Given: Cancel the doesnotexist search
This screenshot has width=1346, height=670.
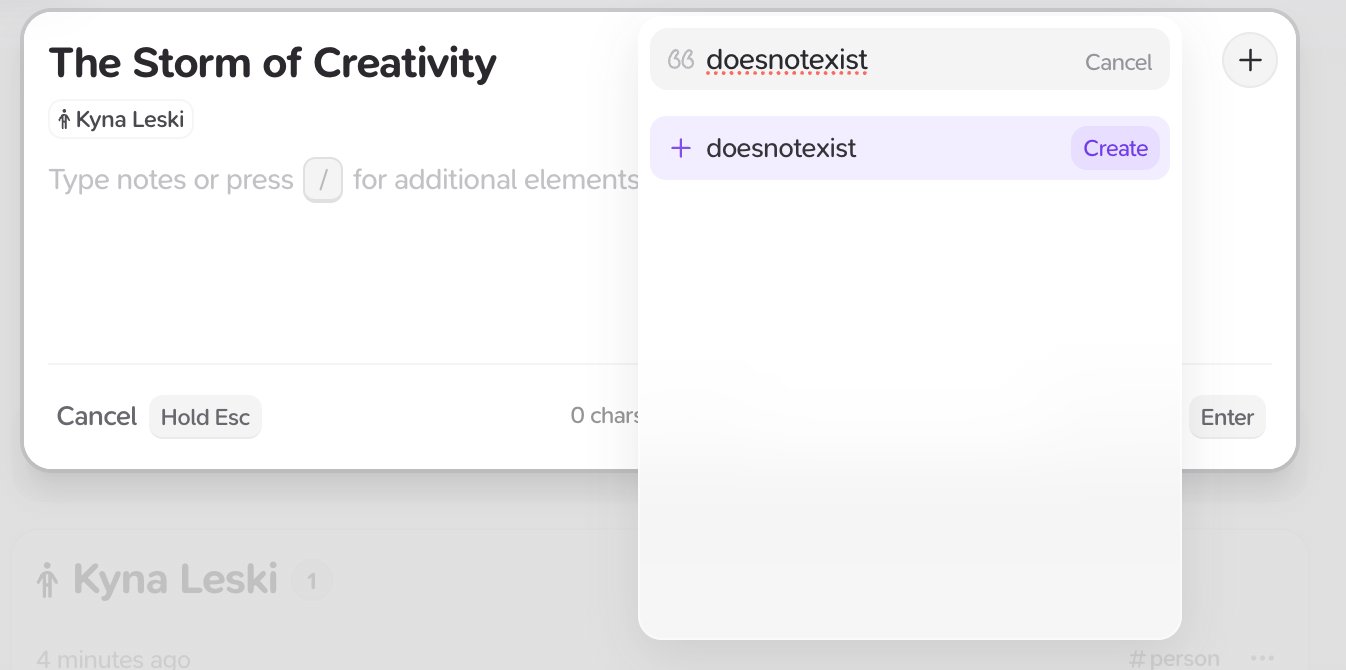Looking at the screenshot, I should [1118, 62].
